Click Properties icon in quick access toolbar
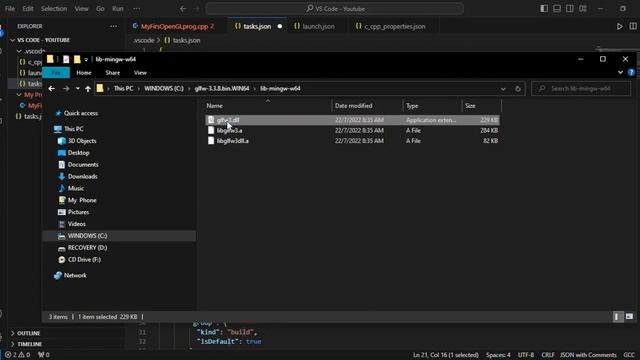 [66, 59]
